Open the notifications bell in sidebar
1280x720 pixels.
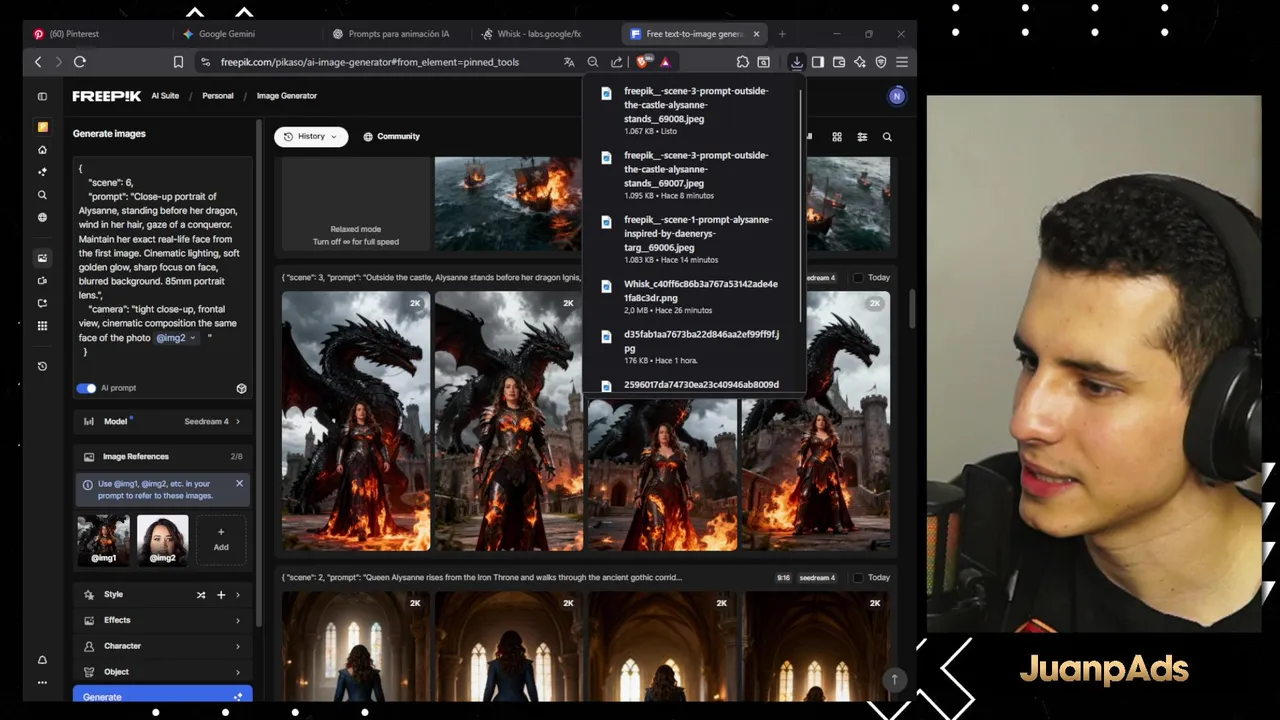[42, 660]
